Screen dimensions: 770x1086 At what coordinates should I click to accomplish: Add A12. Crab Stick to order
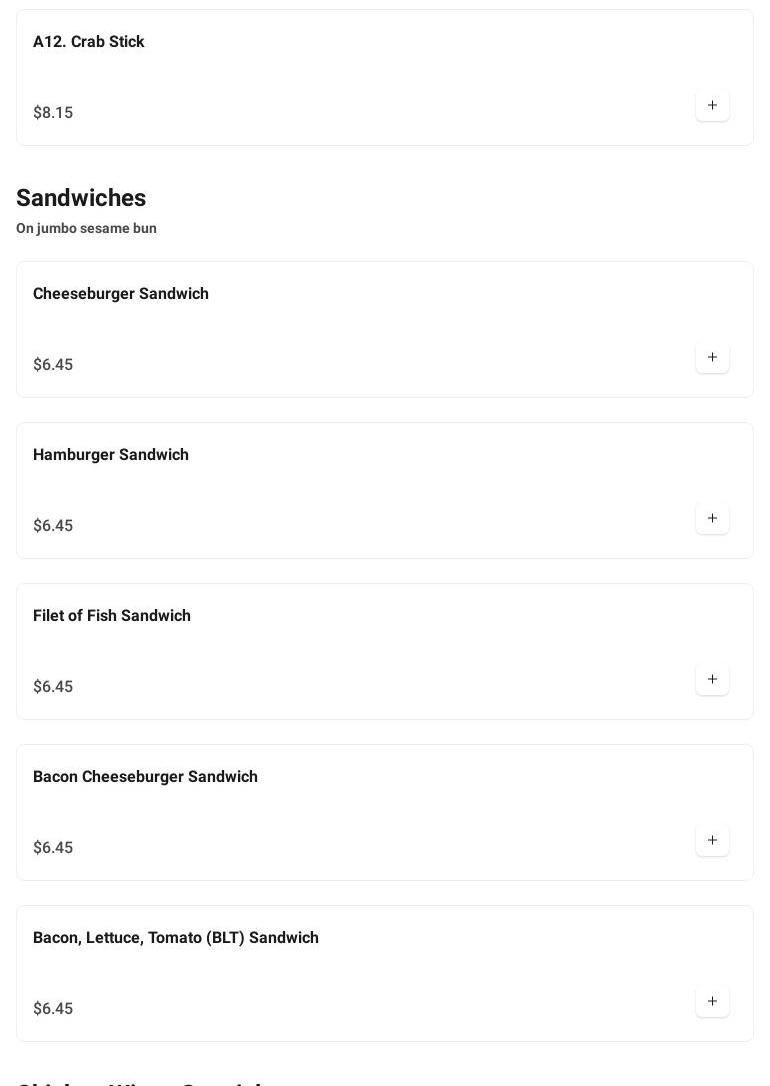[712, 105]
